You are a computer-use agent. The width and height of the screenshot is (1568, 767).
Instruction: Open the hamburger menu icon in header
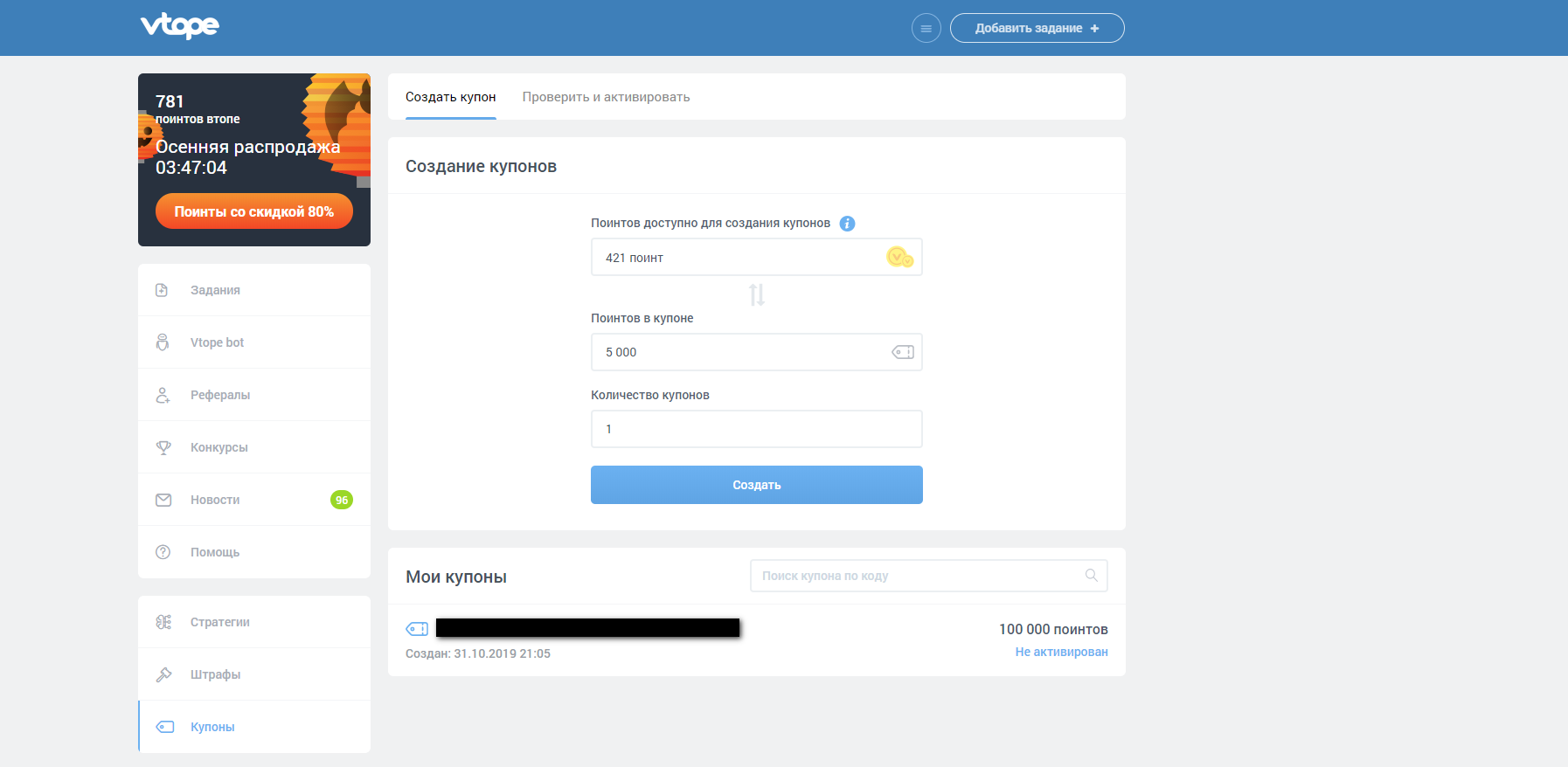[926, 28]
